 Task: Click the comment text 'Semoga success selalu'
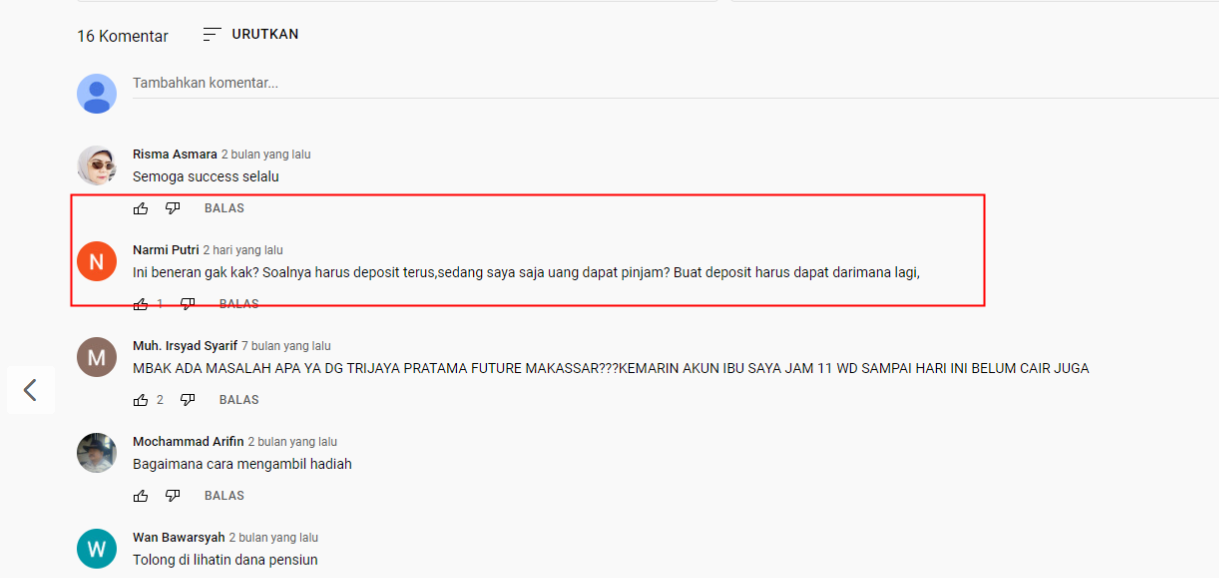[206, 177]
